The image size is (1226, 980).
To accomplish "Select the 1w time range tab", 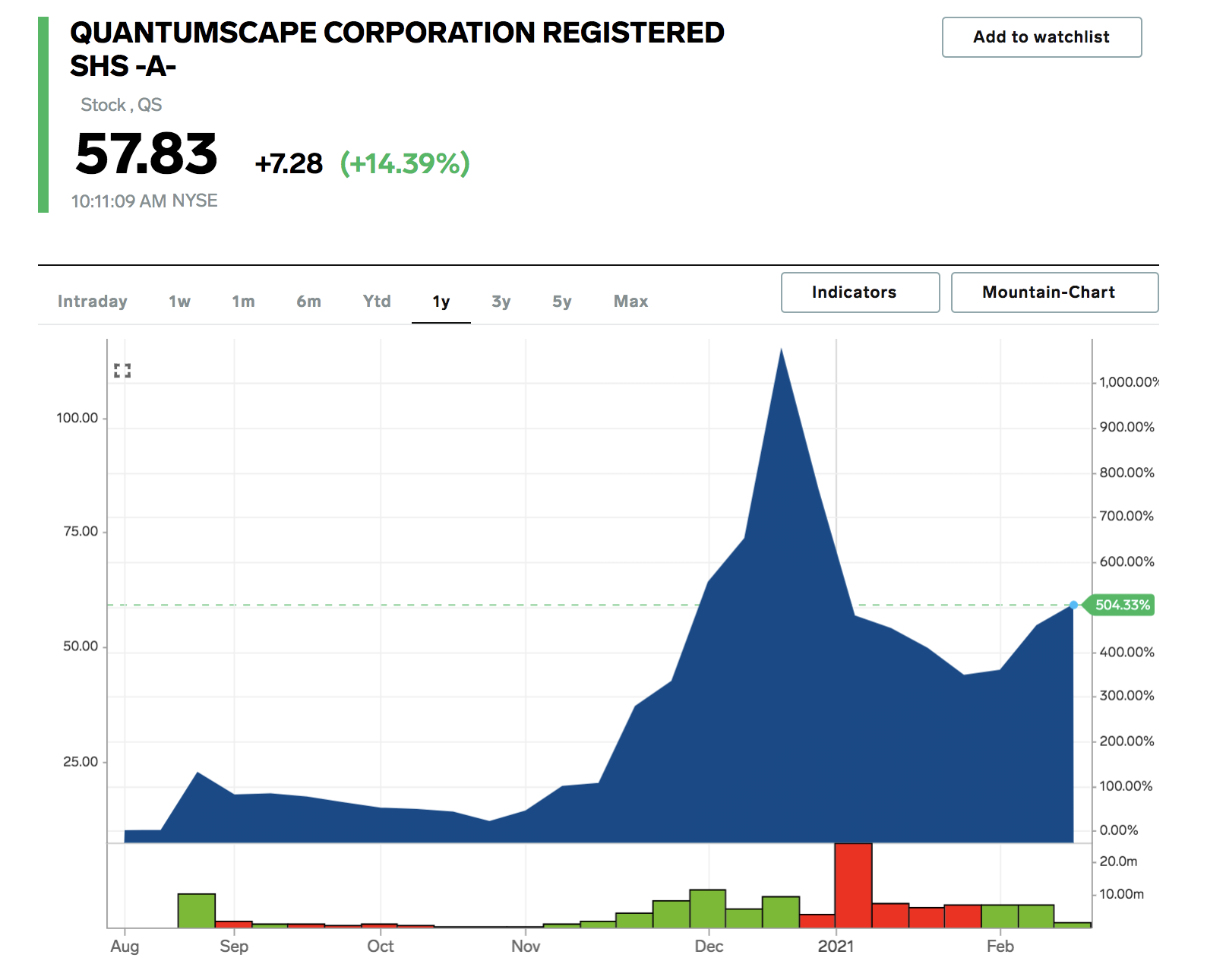I will tap(179, 302).
